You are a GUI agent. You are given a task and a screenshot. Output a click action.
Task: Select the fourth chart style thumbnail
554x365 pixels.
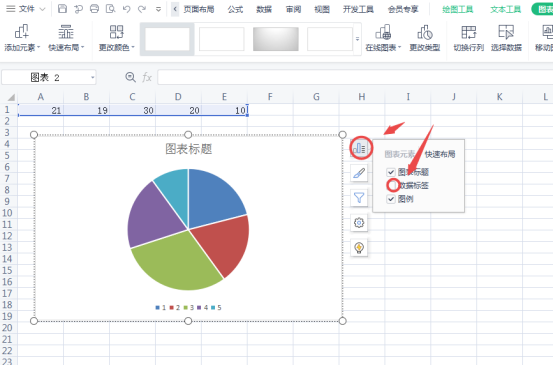330,39
